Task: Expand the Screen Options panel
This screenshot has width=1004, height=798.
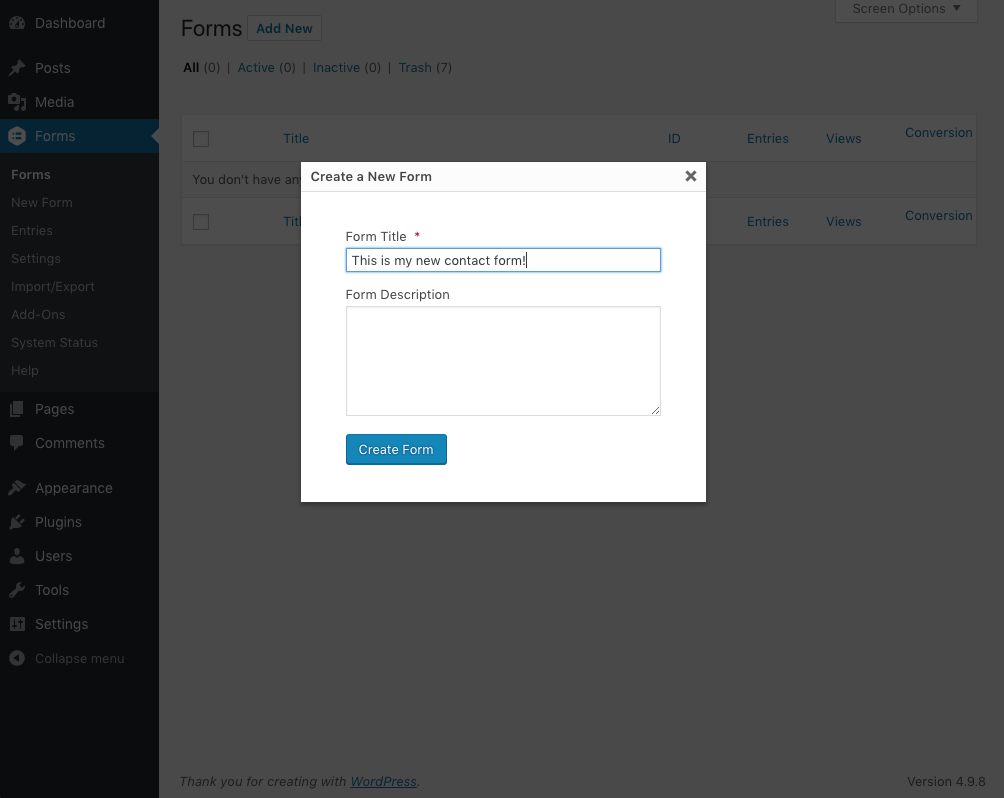Action: [905, 9]
